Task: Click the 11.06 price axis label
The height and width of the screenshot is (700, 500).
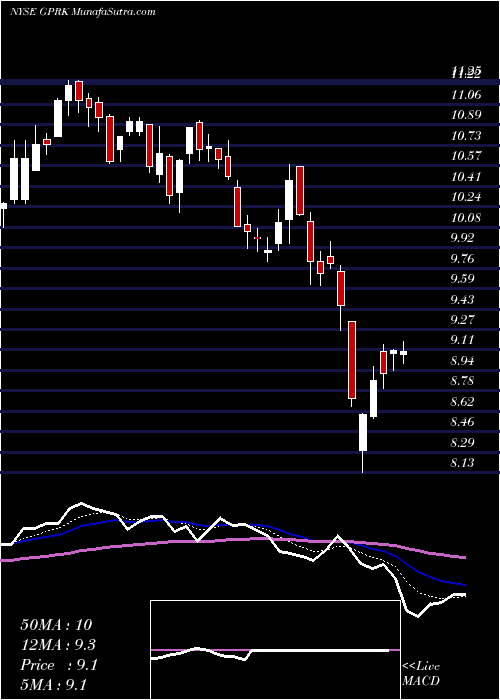Action: [466, 95]
